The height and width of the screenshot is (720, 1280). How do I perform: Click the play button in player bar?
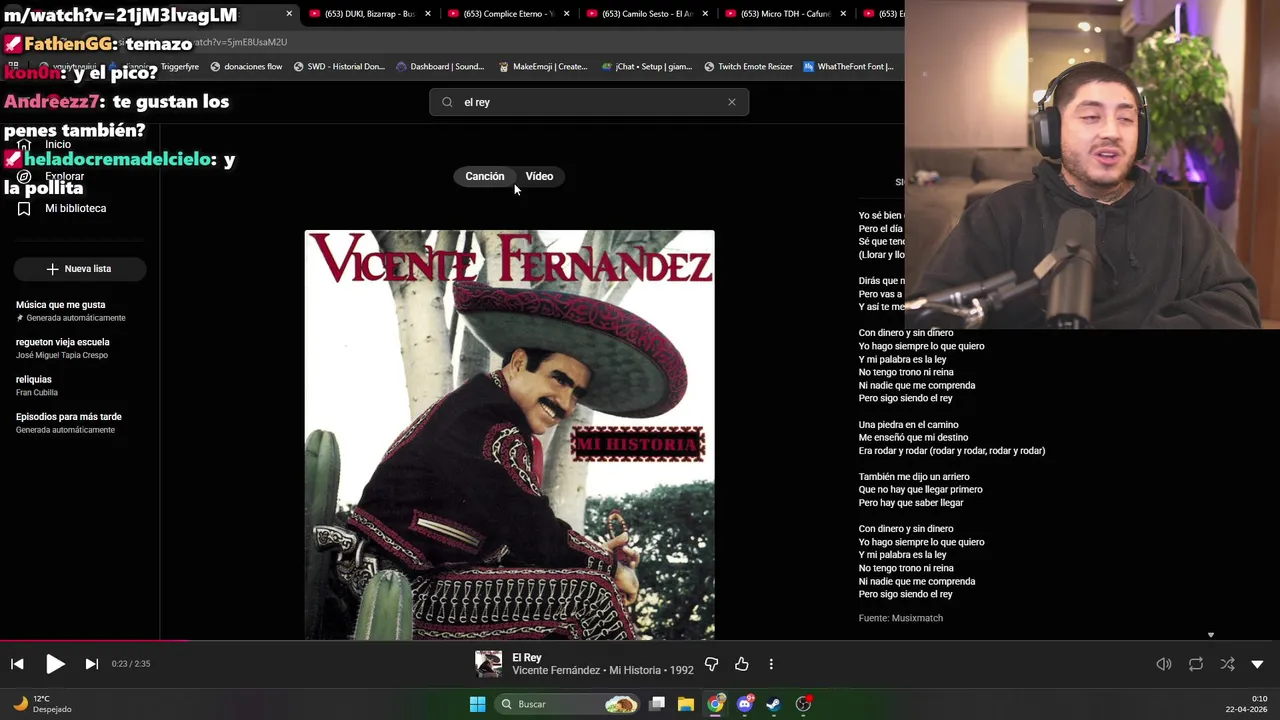point(55,664)
